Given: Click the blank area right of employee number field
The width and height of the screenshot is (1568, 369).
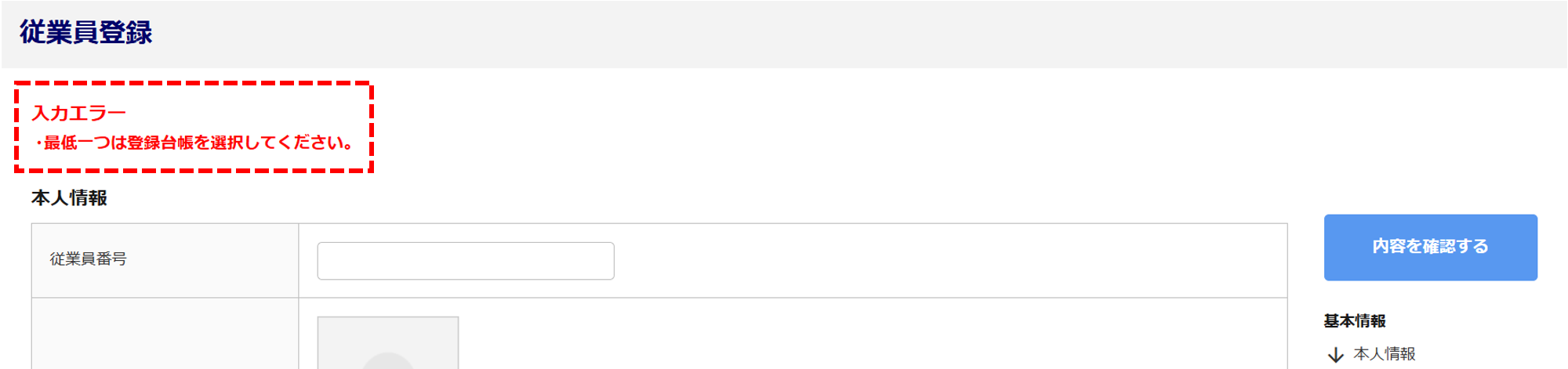Looking at the screenshot, I should [x=950, y=261].
